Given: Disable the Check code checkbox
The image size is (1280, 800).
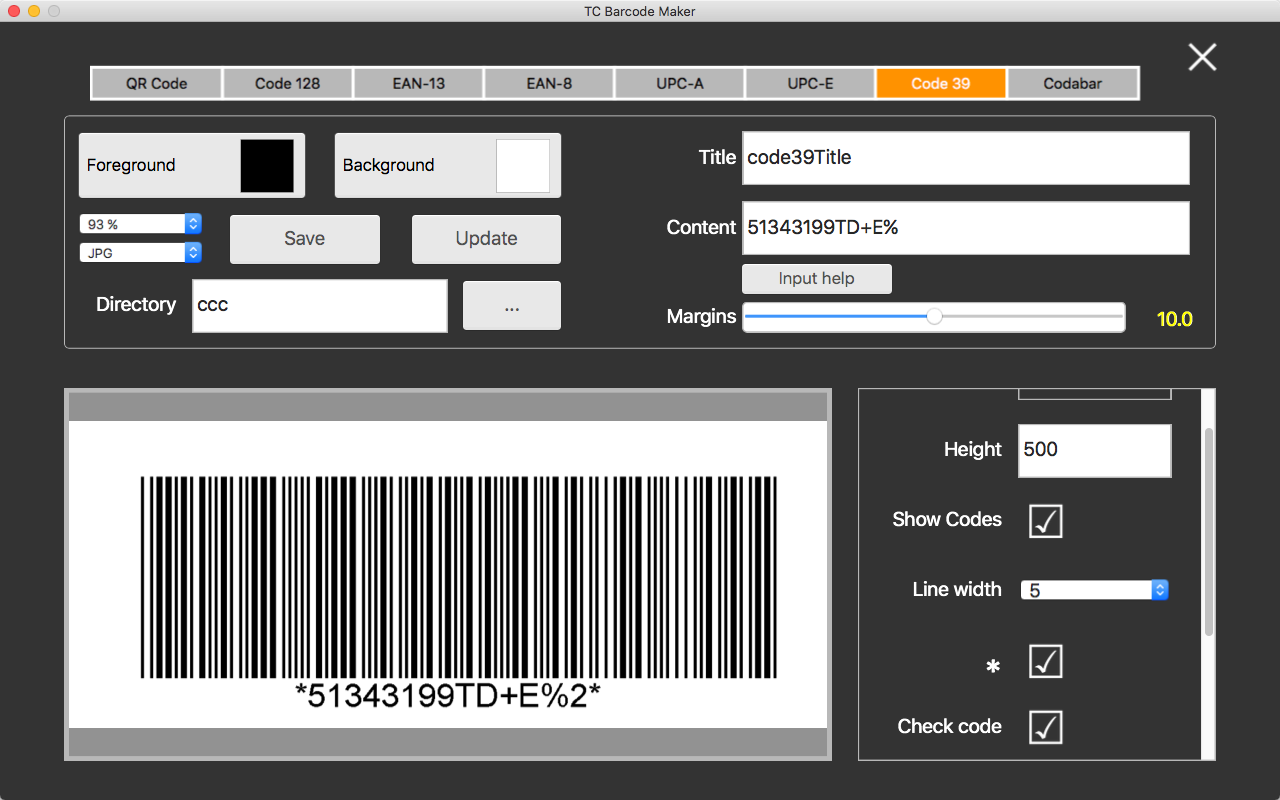Looking at the screenshot, I should click(x=1046, y=727).
